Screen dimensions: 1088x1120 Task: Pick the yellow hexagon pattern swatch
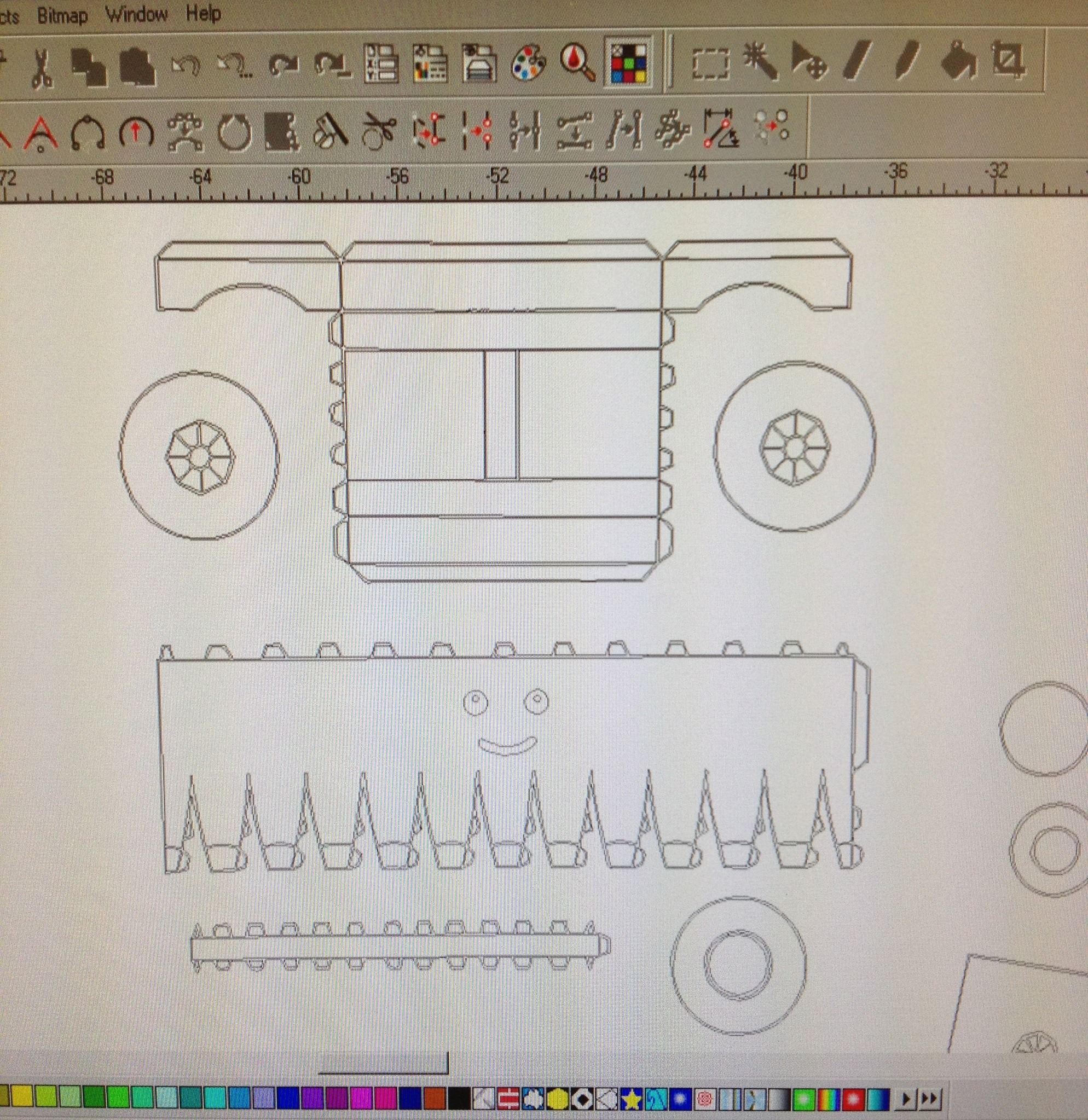556,1099
